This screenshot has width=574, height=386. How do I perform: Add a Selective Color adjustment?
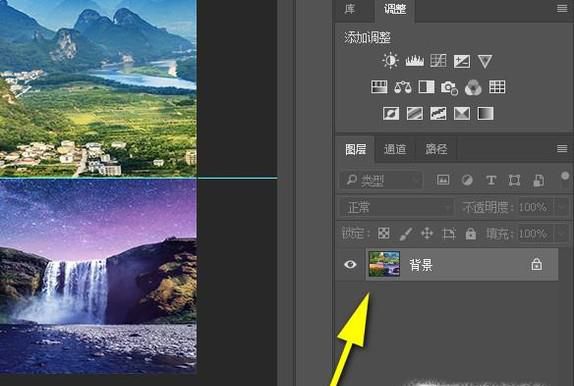coord(462,114)
